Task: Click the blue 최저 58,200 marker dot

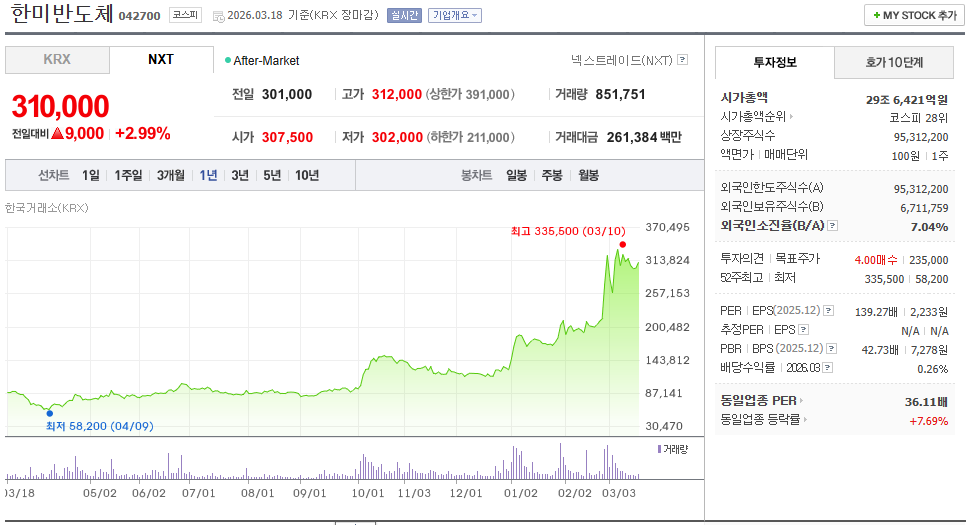Action: point(49,414)
